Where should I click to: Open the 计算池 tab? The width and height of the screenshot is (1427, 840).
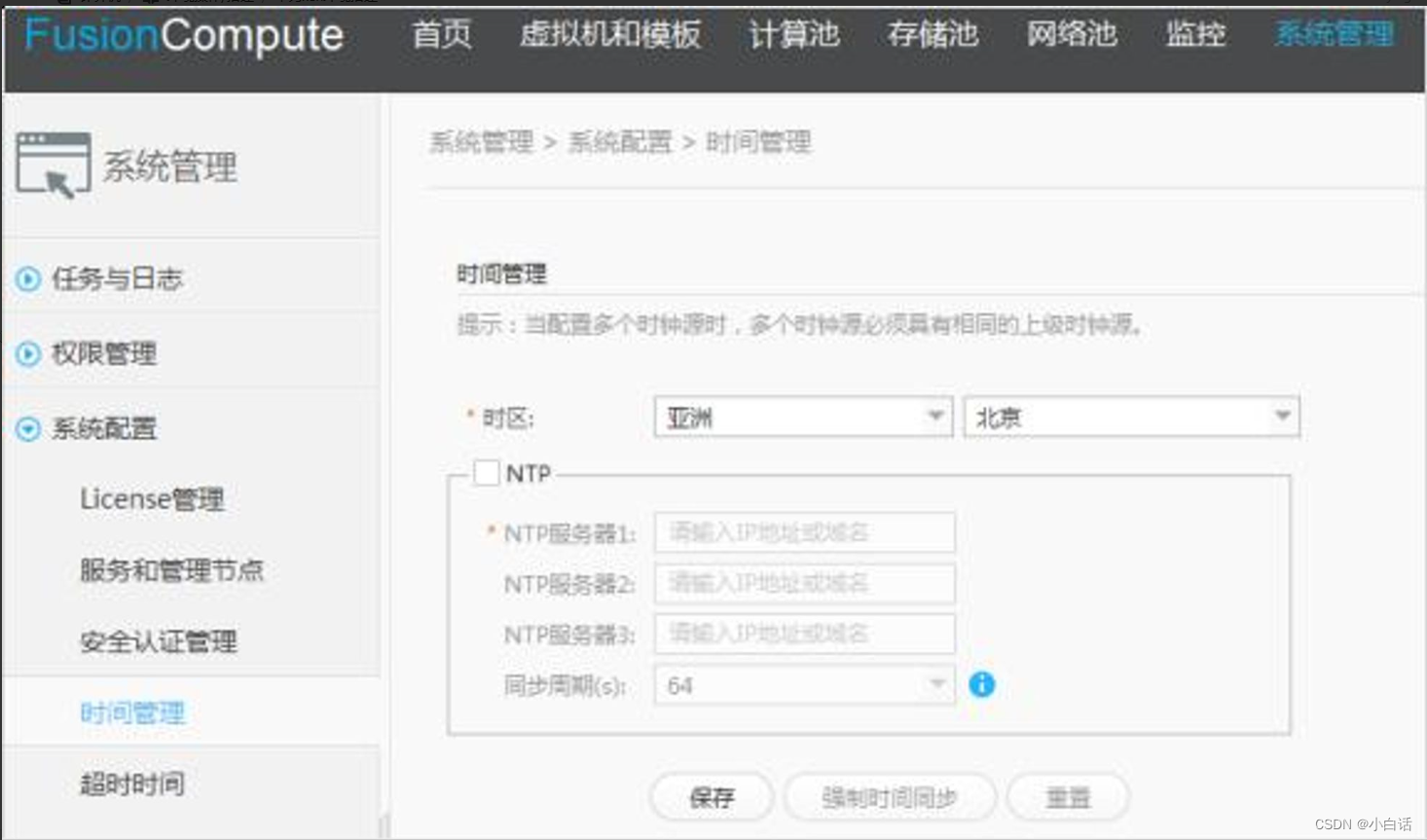794,35
